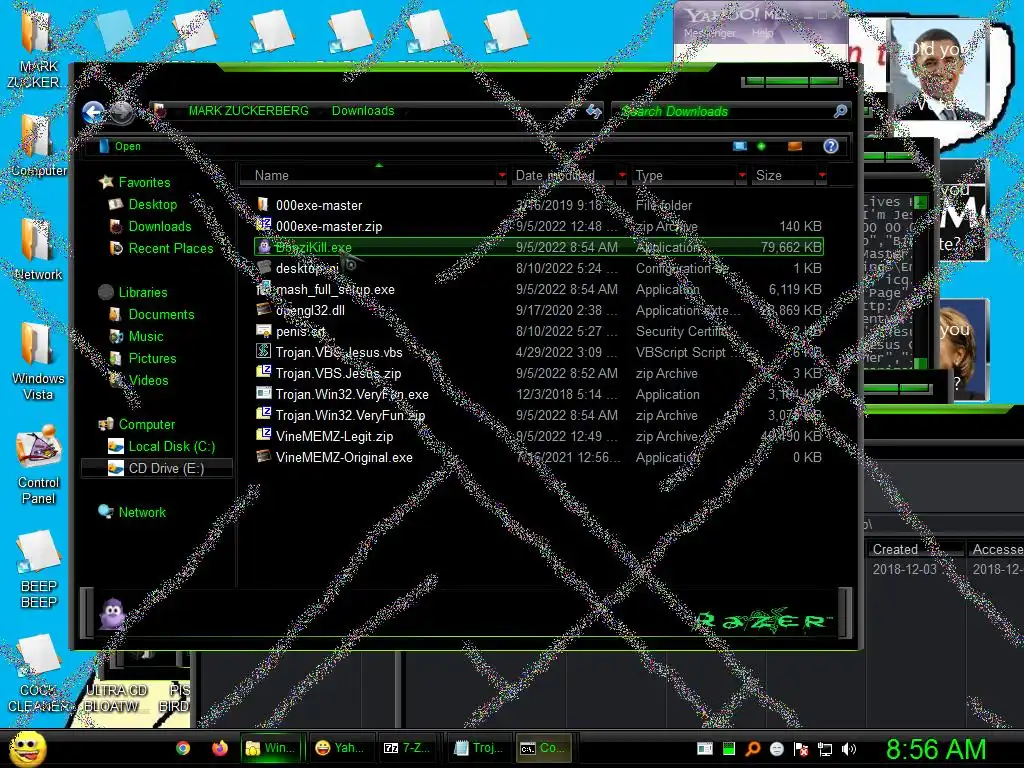Open Music library
Image resolution: width=1024 pixels, height=768 pixels.
tap(146, 336)
